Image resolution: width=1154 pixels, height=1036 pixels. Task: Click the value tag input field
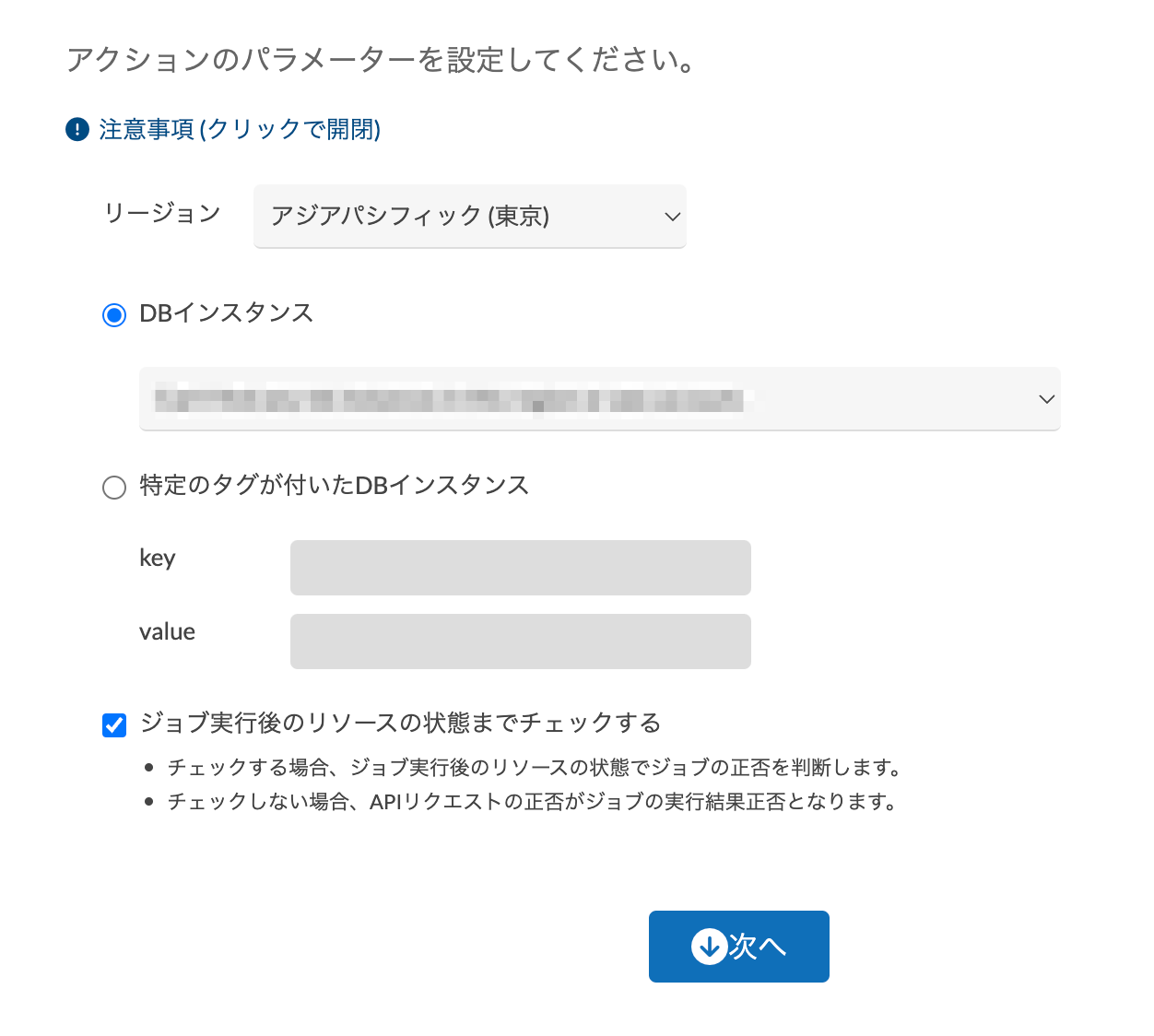(x=521, y=642)
